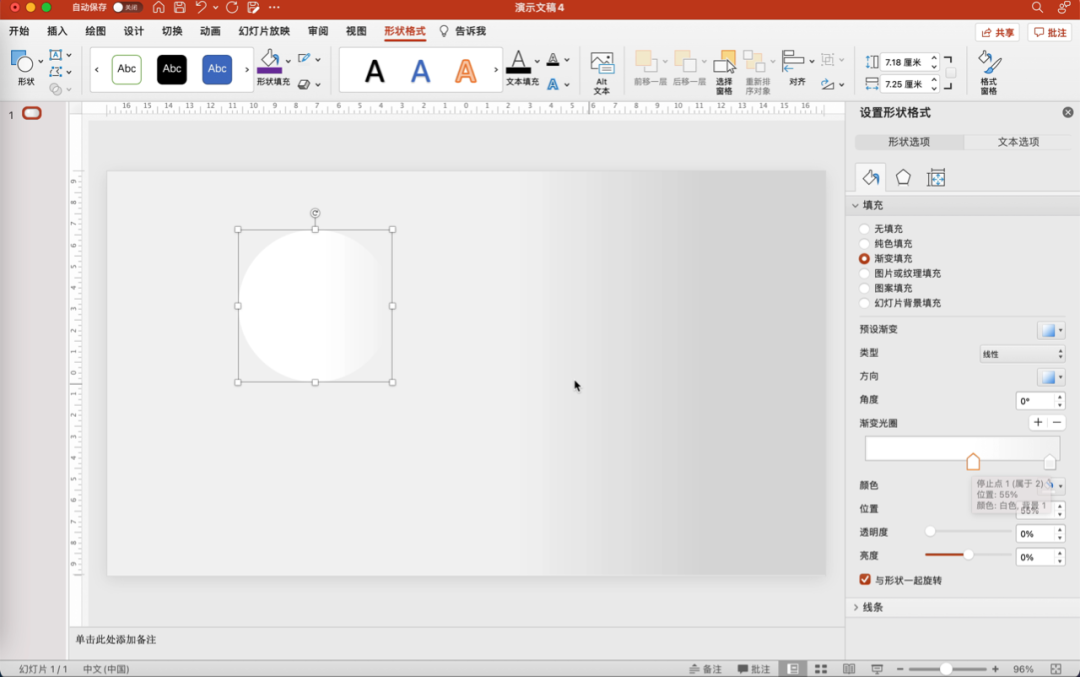1080x677 pixels.
Task: Switch to 文本选项 tab
Action: pos(1018,142)
